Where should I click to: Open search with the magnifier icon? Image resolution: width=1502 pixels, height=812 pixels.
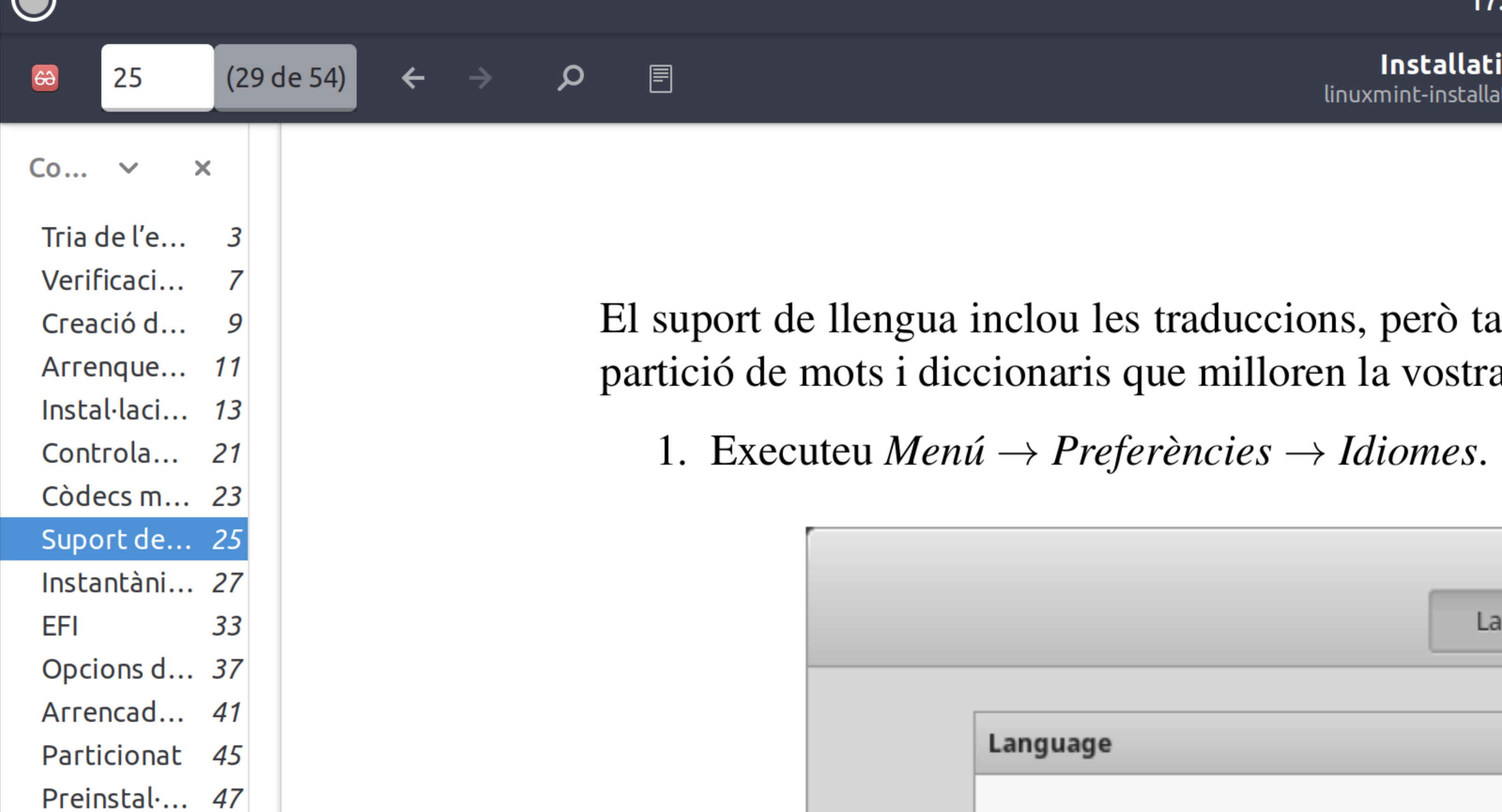click(570, 77)
